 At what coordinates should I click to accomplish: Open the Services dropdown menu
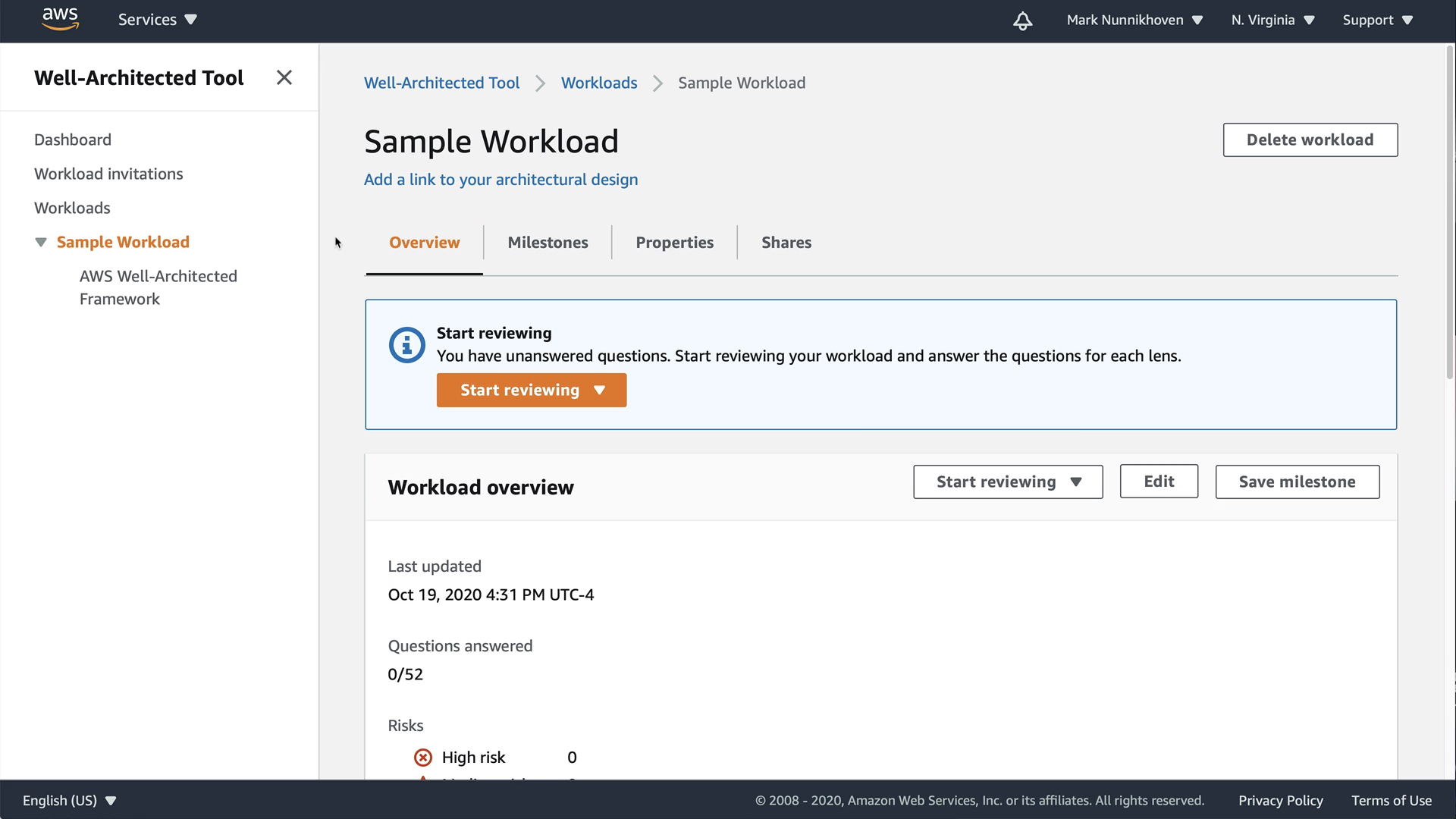(158, 20)
